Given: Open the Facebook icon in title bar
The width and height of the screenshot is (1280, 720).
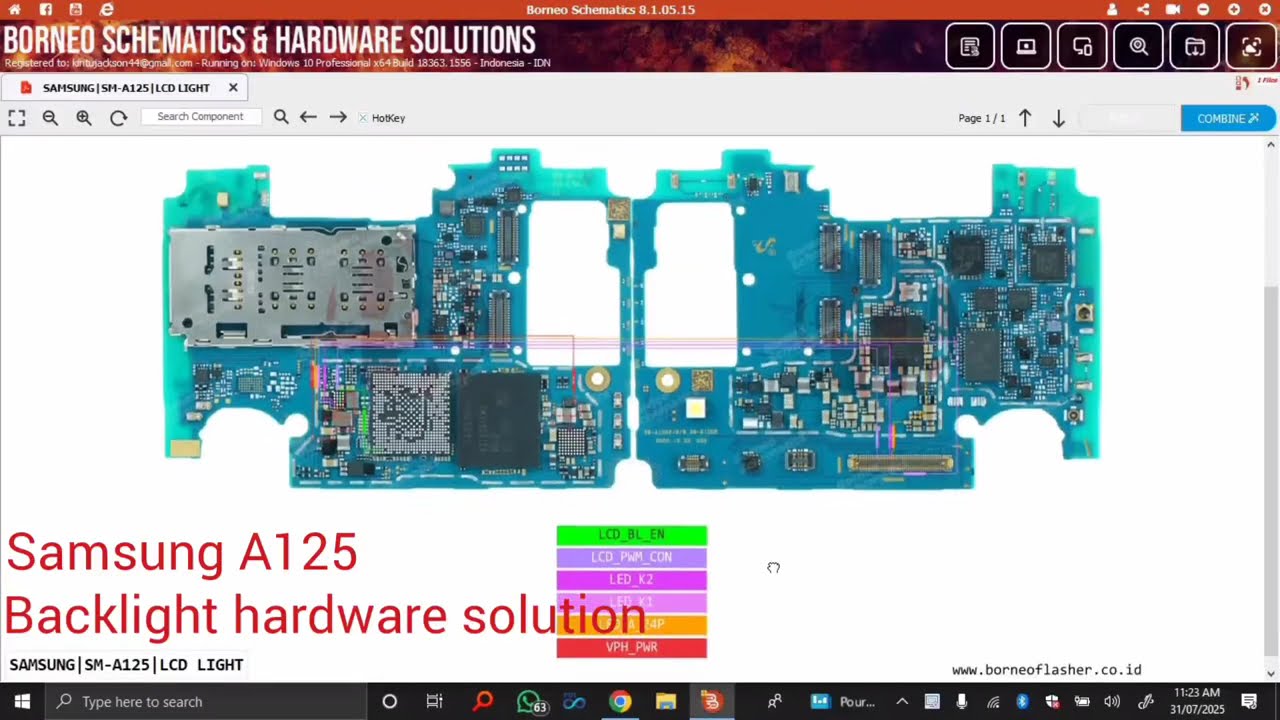Looking at the screenshot, I should [46, 9].
